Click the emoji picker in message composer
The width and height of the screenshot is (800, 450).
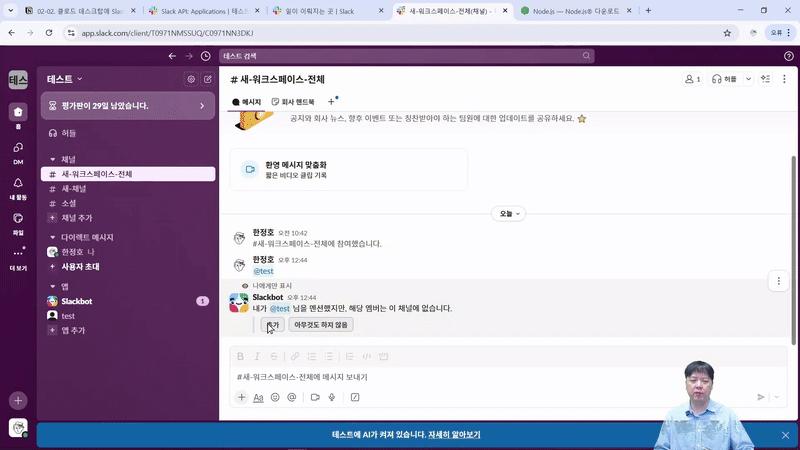[x=275, y=397]
